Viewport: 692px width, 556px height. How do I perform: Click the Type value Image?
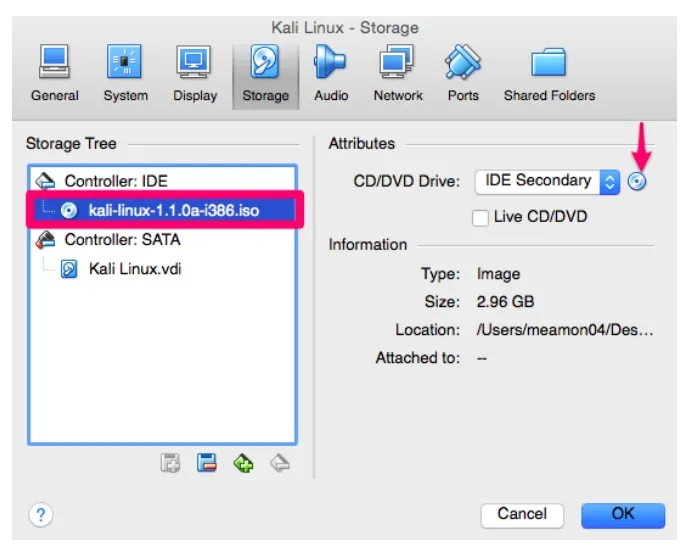(x=498, y=274)
